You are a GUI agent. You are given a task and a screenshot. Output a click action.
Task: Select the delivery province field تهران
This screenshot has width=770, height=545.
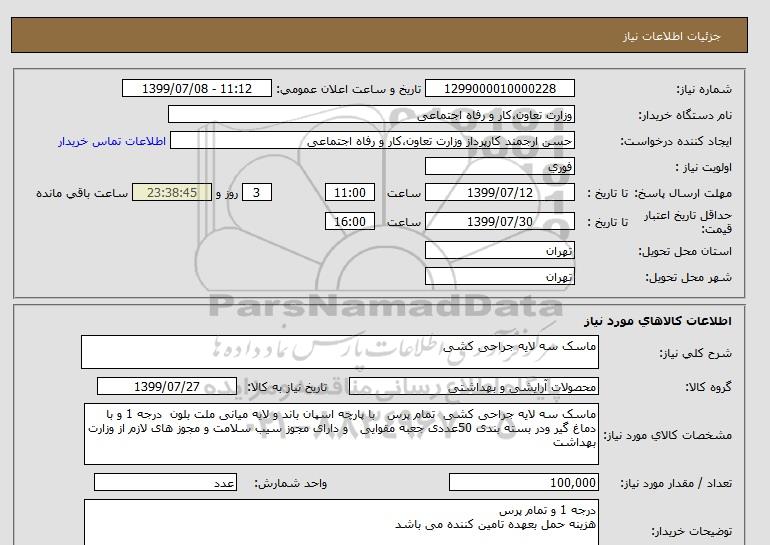coord(499,250)
